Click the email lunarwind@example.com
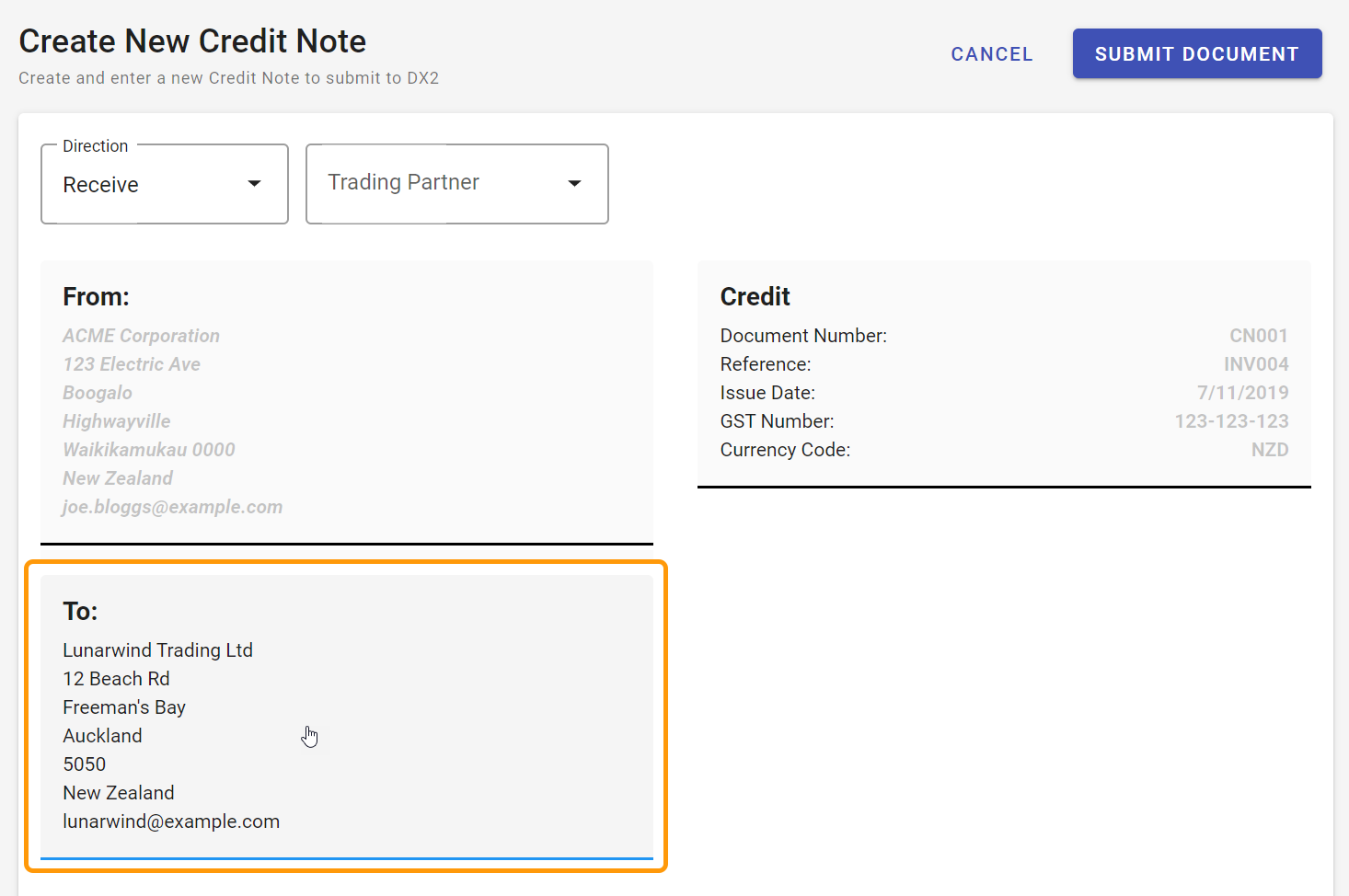Viewport: 1349px width, 896px height. tap(171, 821)
